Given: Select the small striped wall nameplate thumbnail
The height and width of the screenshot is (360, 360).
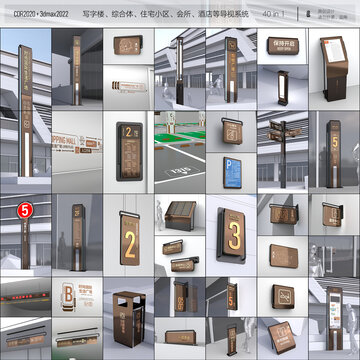Looking at the screenshot, I should [x=128, y=87].
